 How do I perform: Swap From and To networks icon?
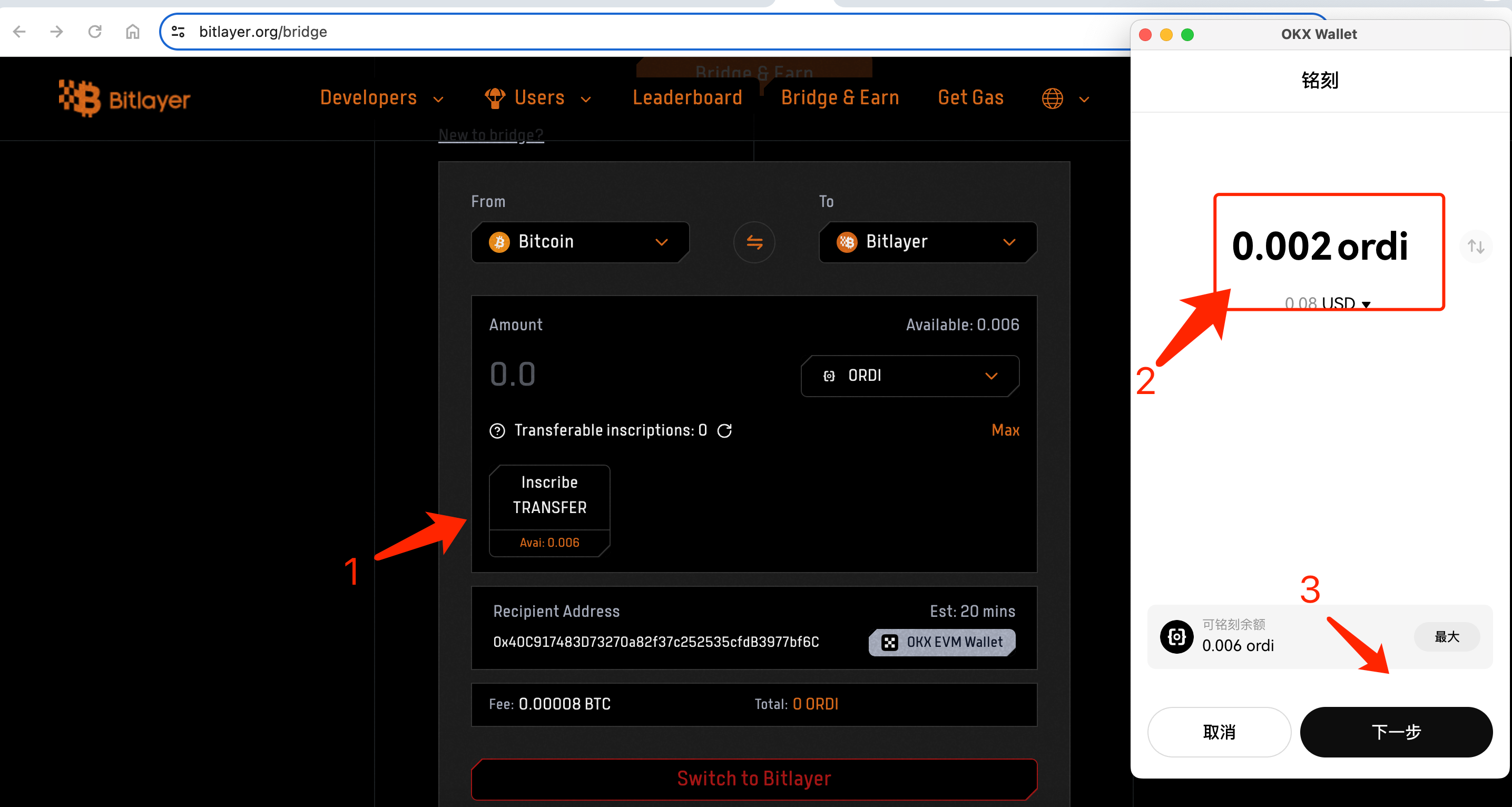click(754, 242)
